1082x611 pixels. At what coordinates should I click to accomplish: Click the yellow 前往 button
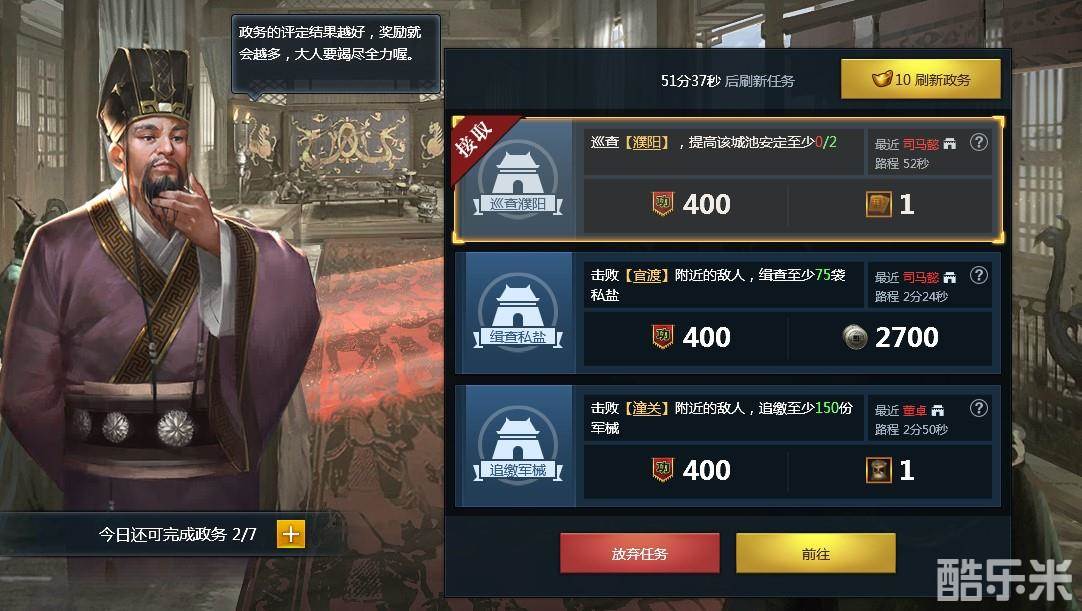[816, 553]
